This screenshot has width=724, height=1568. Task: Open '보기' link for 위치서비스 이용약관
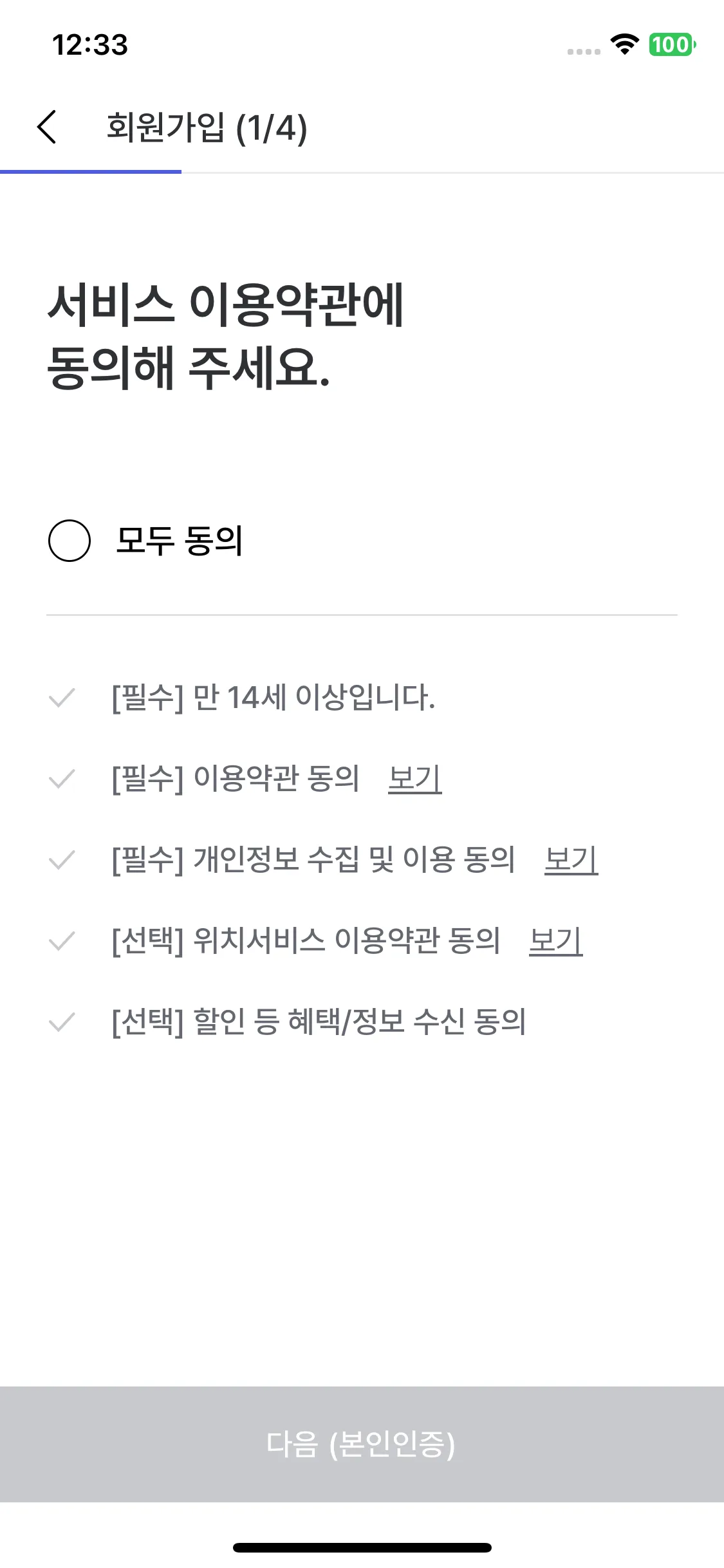click(x=556, y=941)
